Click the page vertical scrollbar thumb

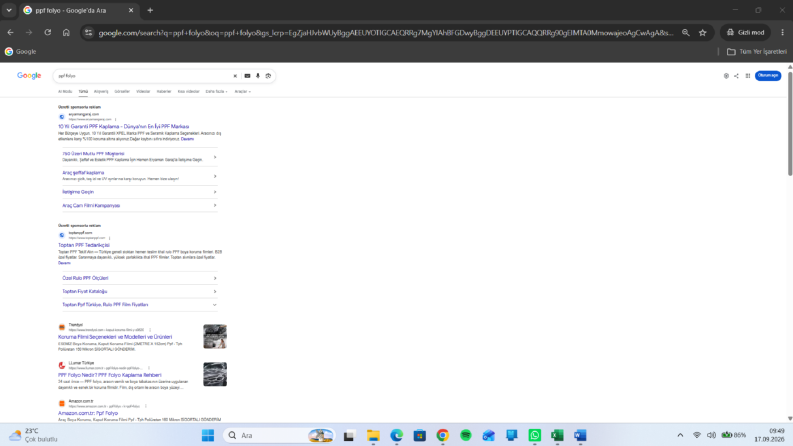[x=790, y=123]
